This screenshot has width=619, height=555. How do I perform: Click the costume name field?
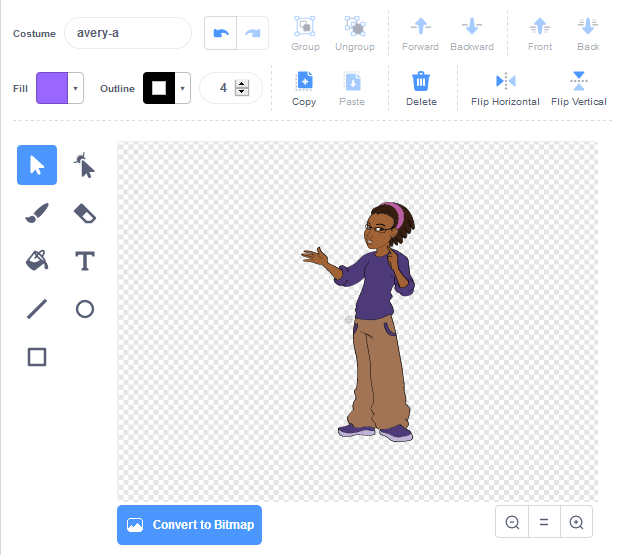(x=127, y=33)
